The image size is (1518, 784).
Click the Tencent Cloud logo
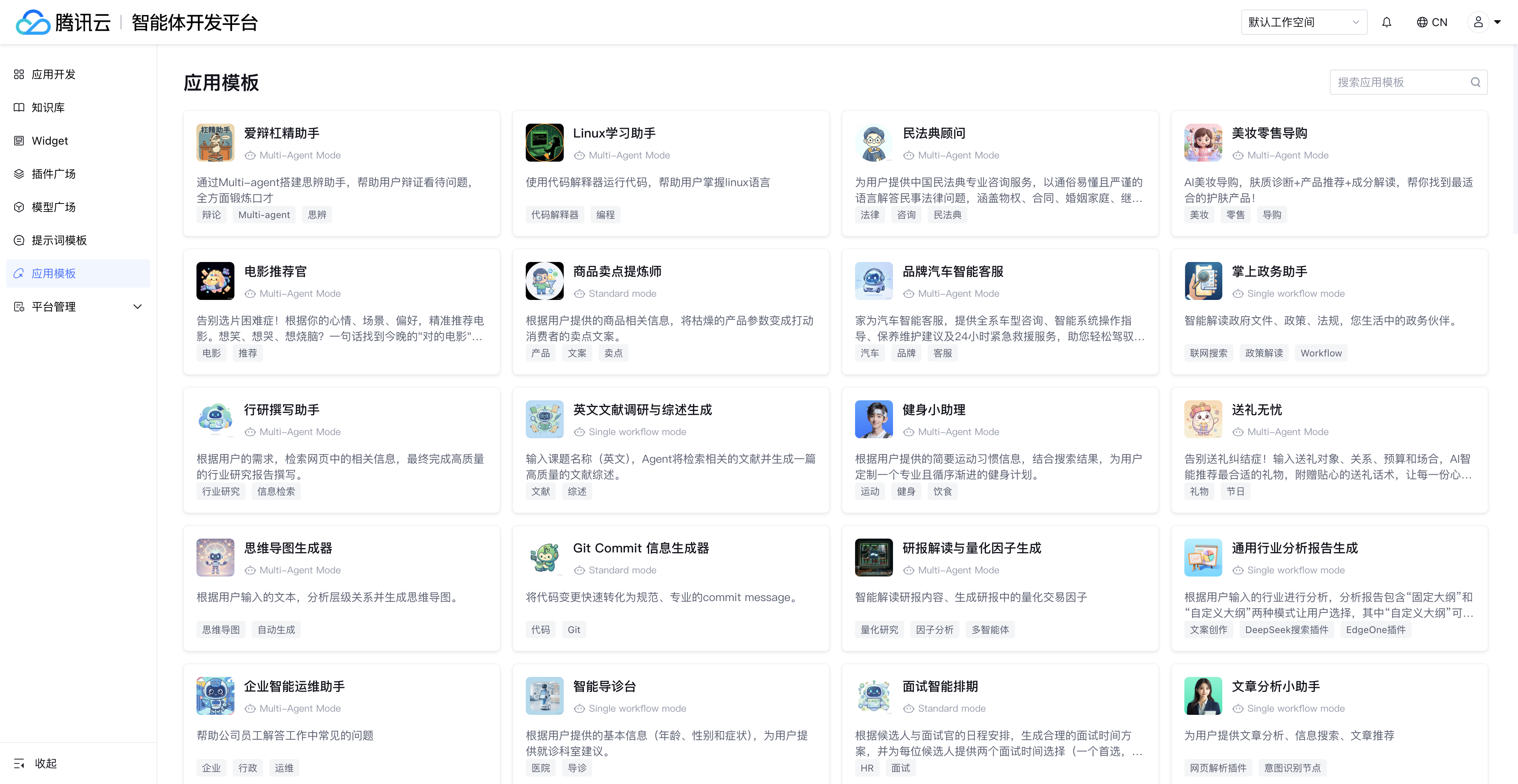click(x=33, y=23)
